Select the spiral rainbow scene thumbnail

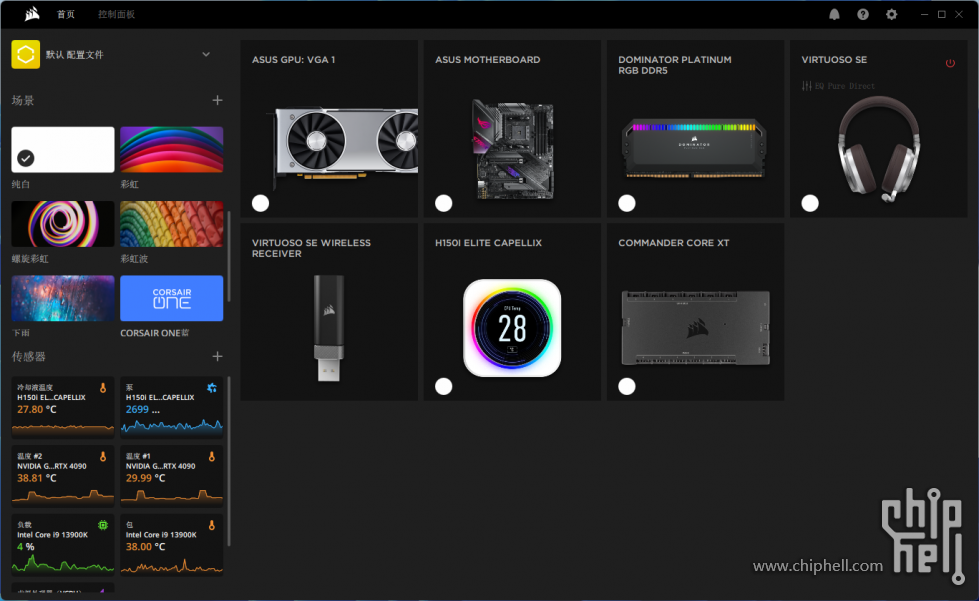pos(62,224)
